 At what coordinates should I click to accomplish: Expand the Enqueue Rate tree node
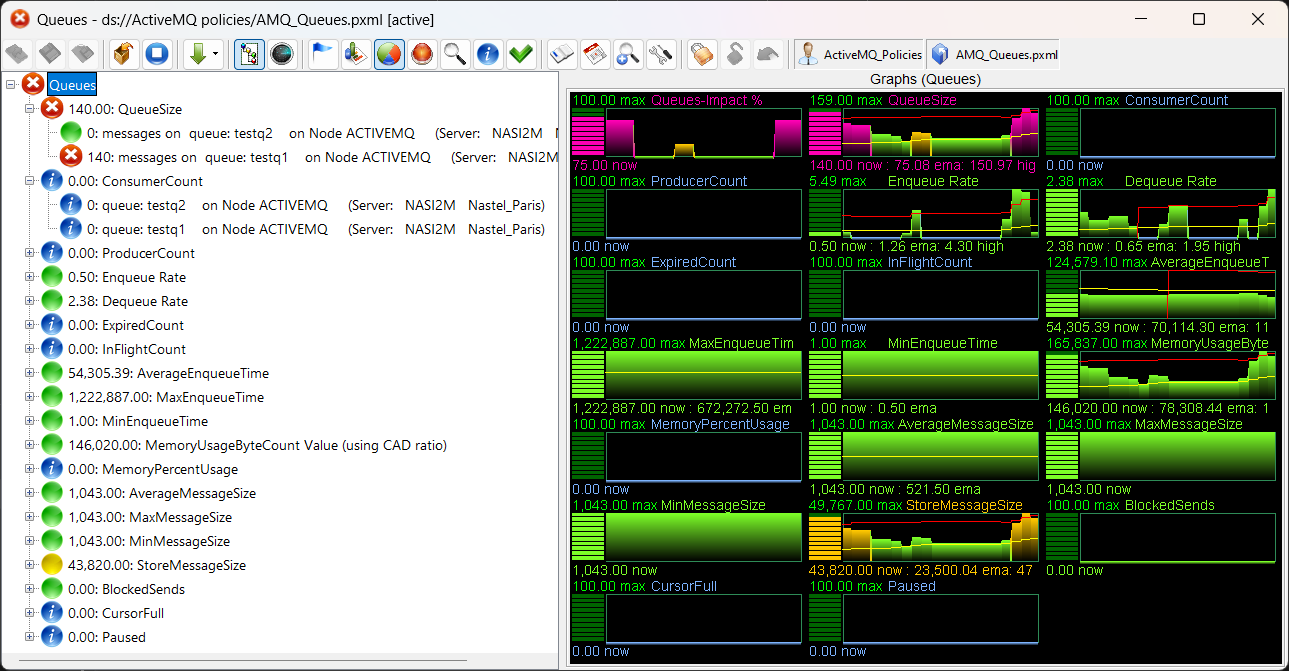pyautogui.click(x=29, y=277)
